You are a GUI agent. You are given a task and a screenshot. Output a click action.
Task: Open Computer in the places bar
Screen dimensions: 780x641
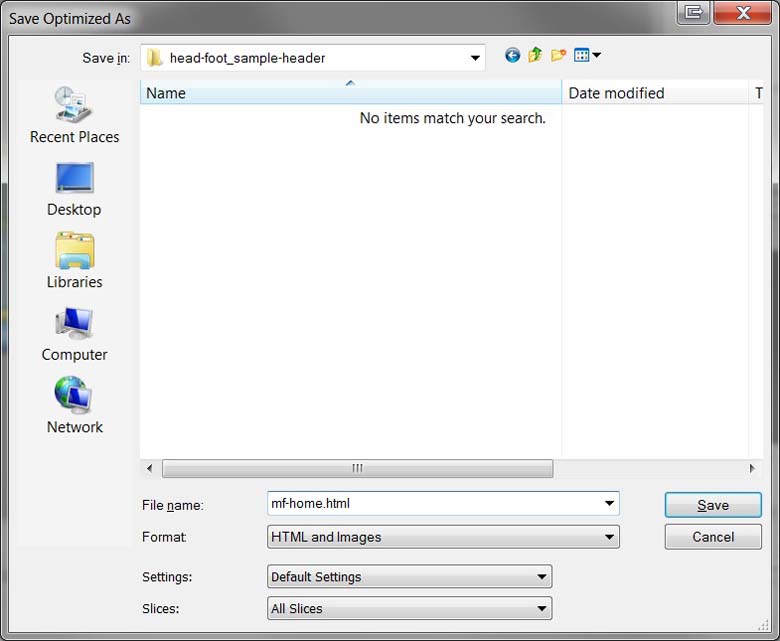coord(74,334)
